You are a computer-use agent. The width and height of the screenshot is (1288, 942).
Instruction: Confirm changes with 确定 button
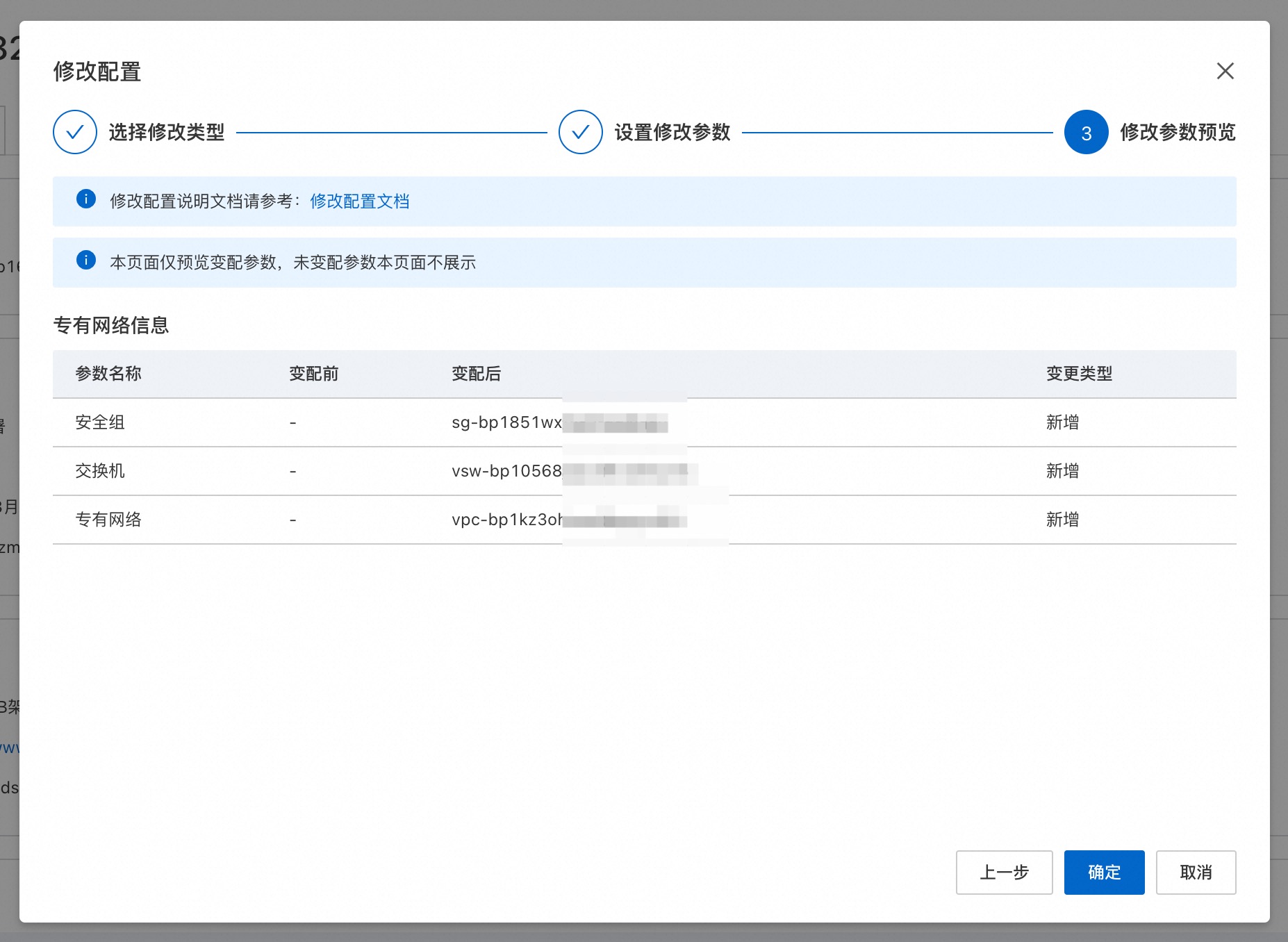coord(1104,873)
